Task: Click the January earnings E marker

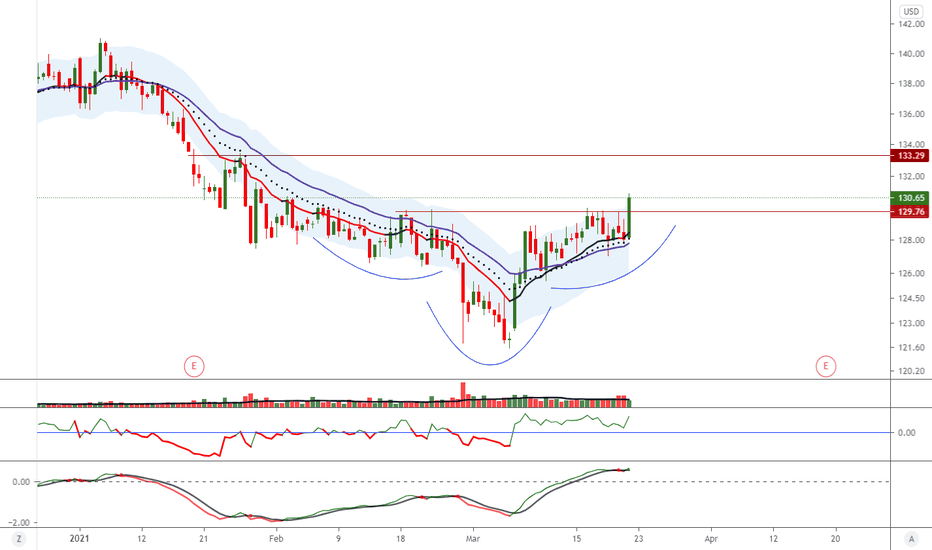Action: (x=194, y=366)
